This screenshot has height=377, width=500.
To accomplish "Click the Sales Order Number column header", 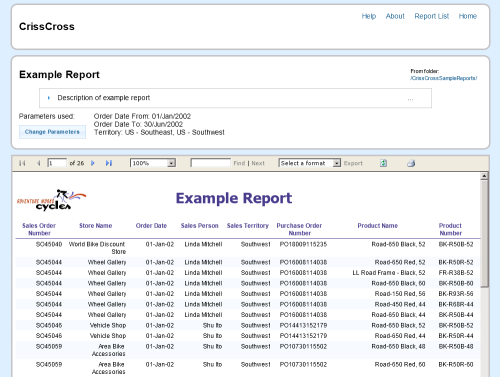I will [x=39, y=229].
